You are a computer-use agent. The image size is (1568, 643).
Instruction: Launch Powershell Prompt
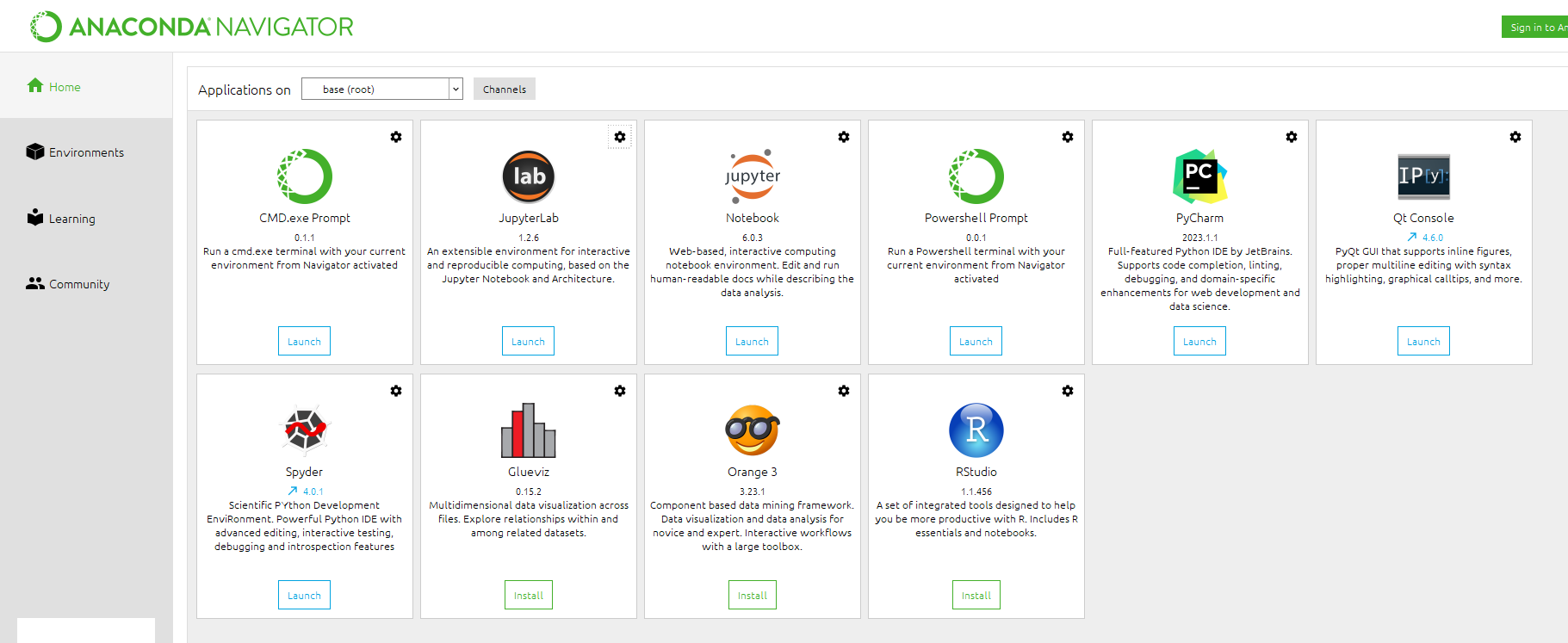(976, 341)
